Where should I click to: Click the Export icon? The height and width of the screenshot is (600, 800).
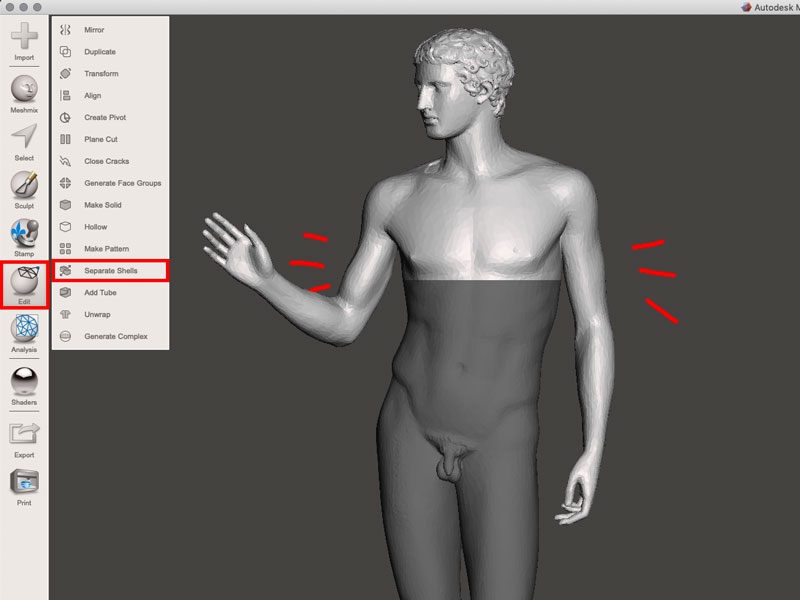coord(24,436)
